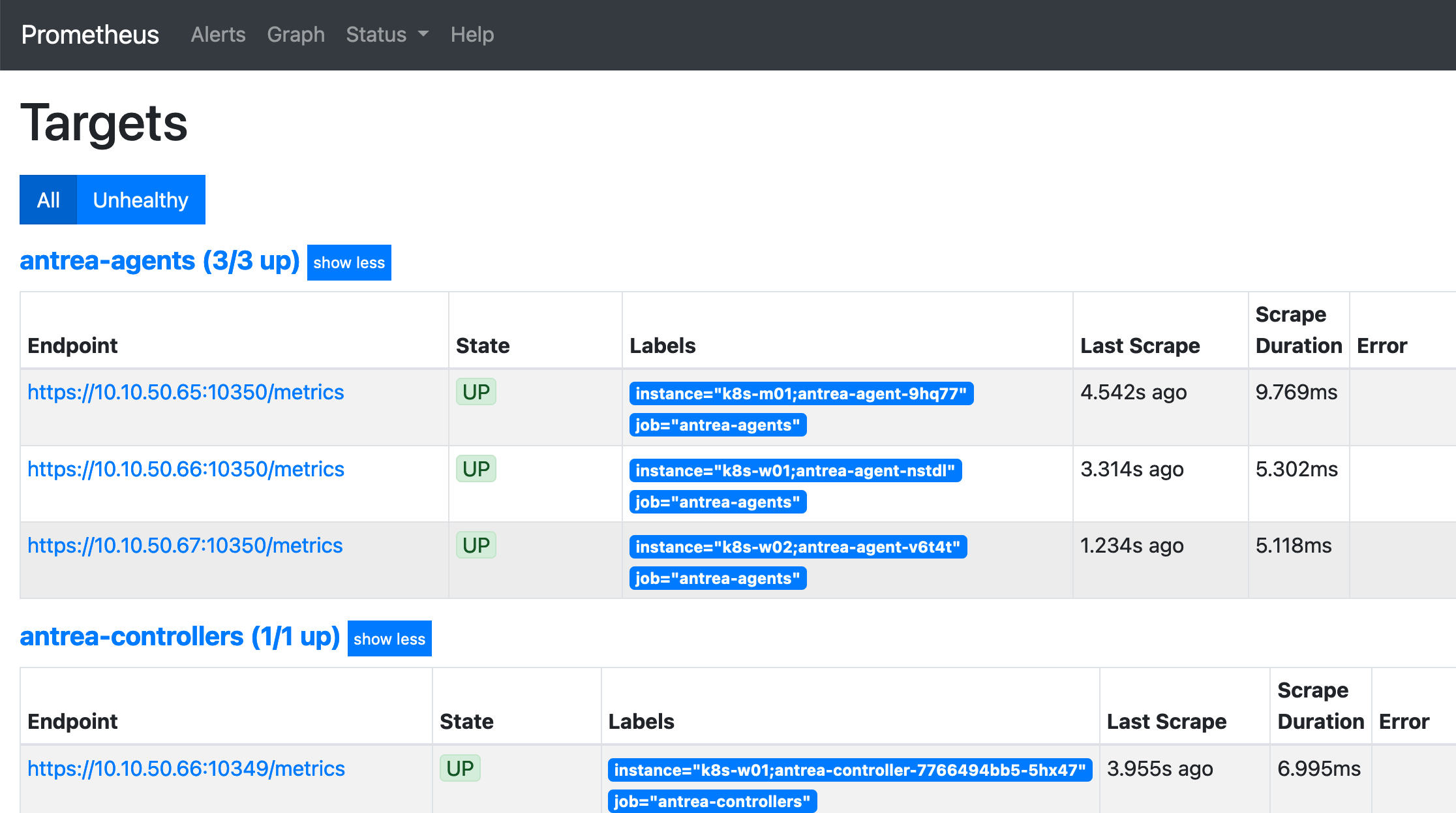Open the Help page

[x=472, y=35]
